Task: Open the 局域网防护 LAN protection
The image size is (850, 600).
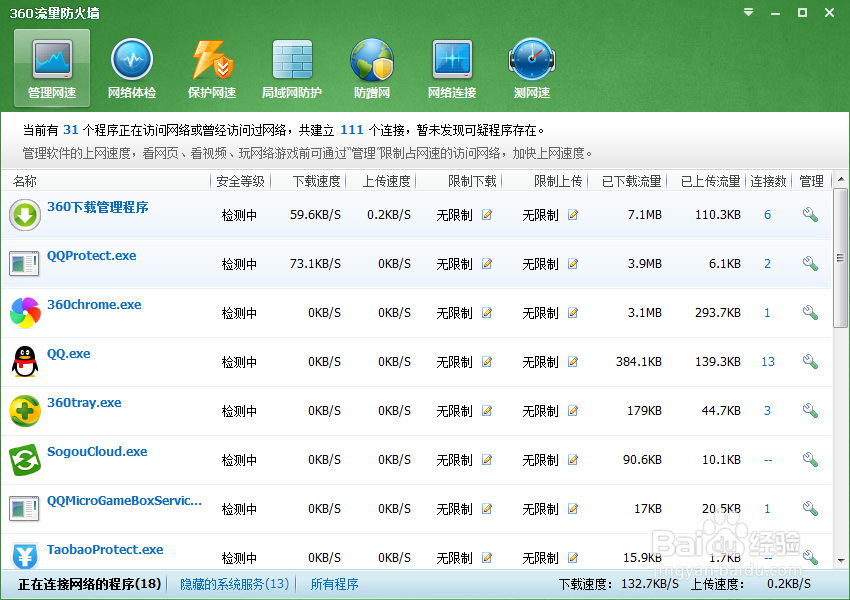Action: tap(292, 68)
